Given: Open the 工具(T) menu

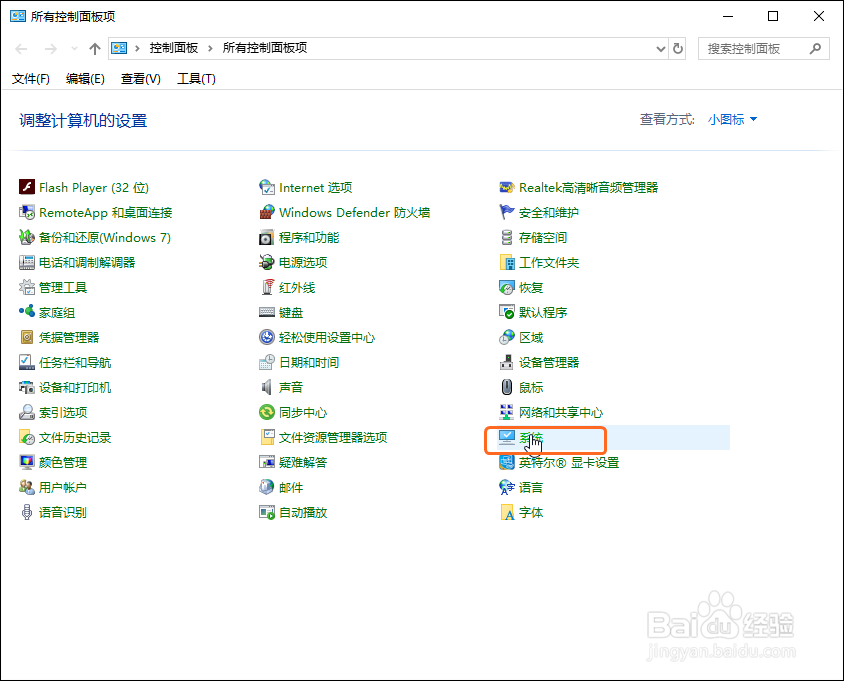Looking at the screenshot, I should pyautogui.click(x=196, y=79).
